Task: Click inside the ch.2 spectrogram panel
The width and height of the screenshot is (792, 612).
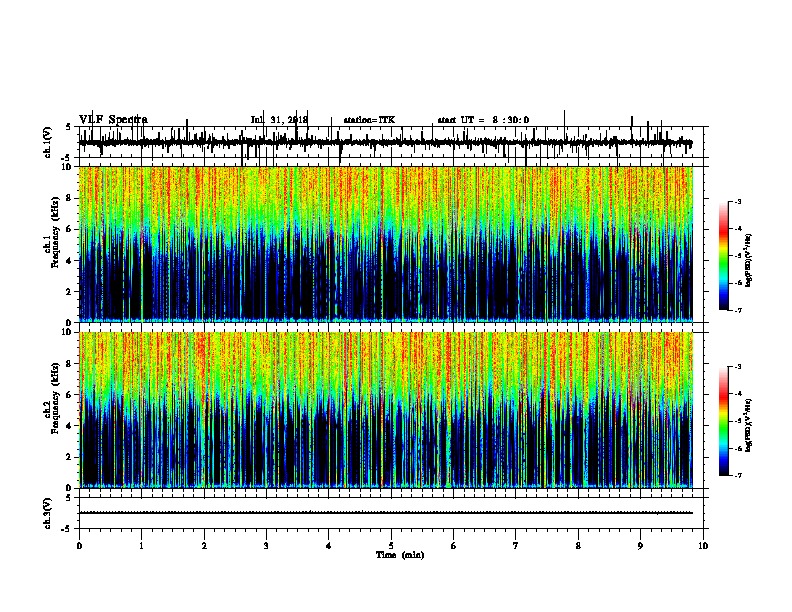Action: pyautogui.click(x=386, y=410)
